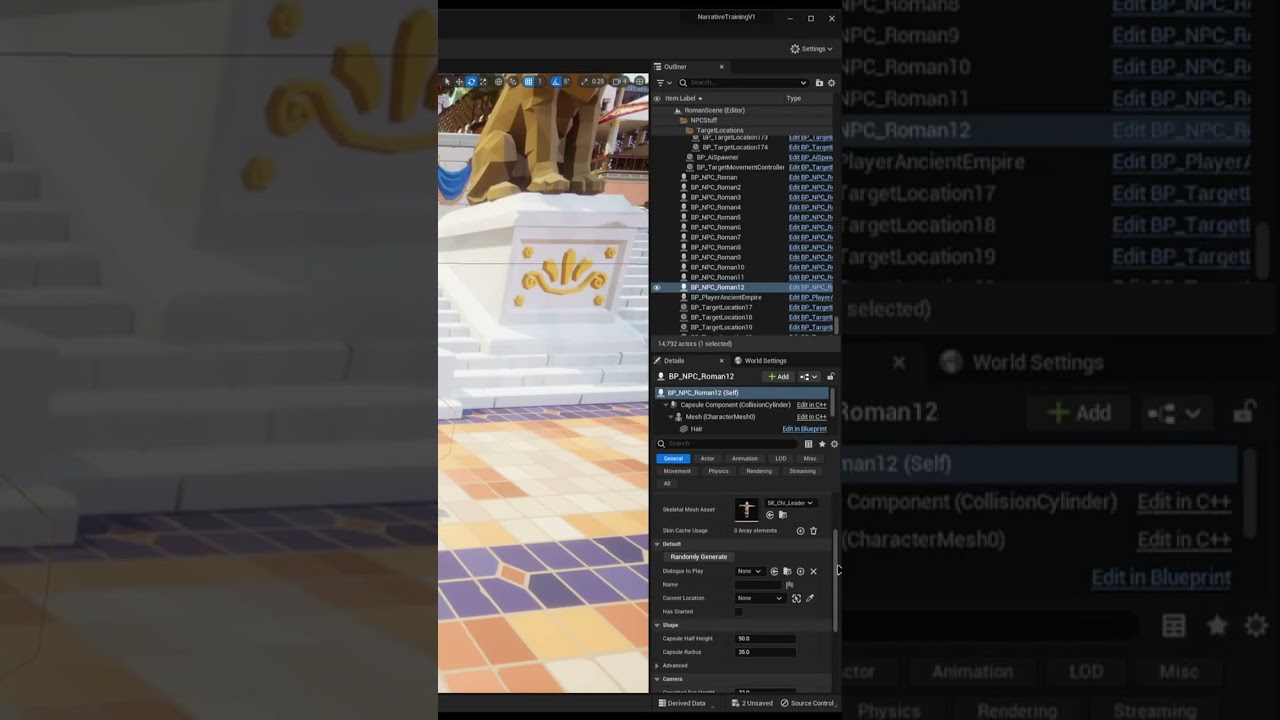The width and height of the screenshot is (1280, 720).
Task: Toggle the Has Started checkbox
Action: (739, 611)
